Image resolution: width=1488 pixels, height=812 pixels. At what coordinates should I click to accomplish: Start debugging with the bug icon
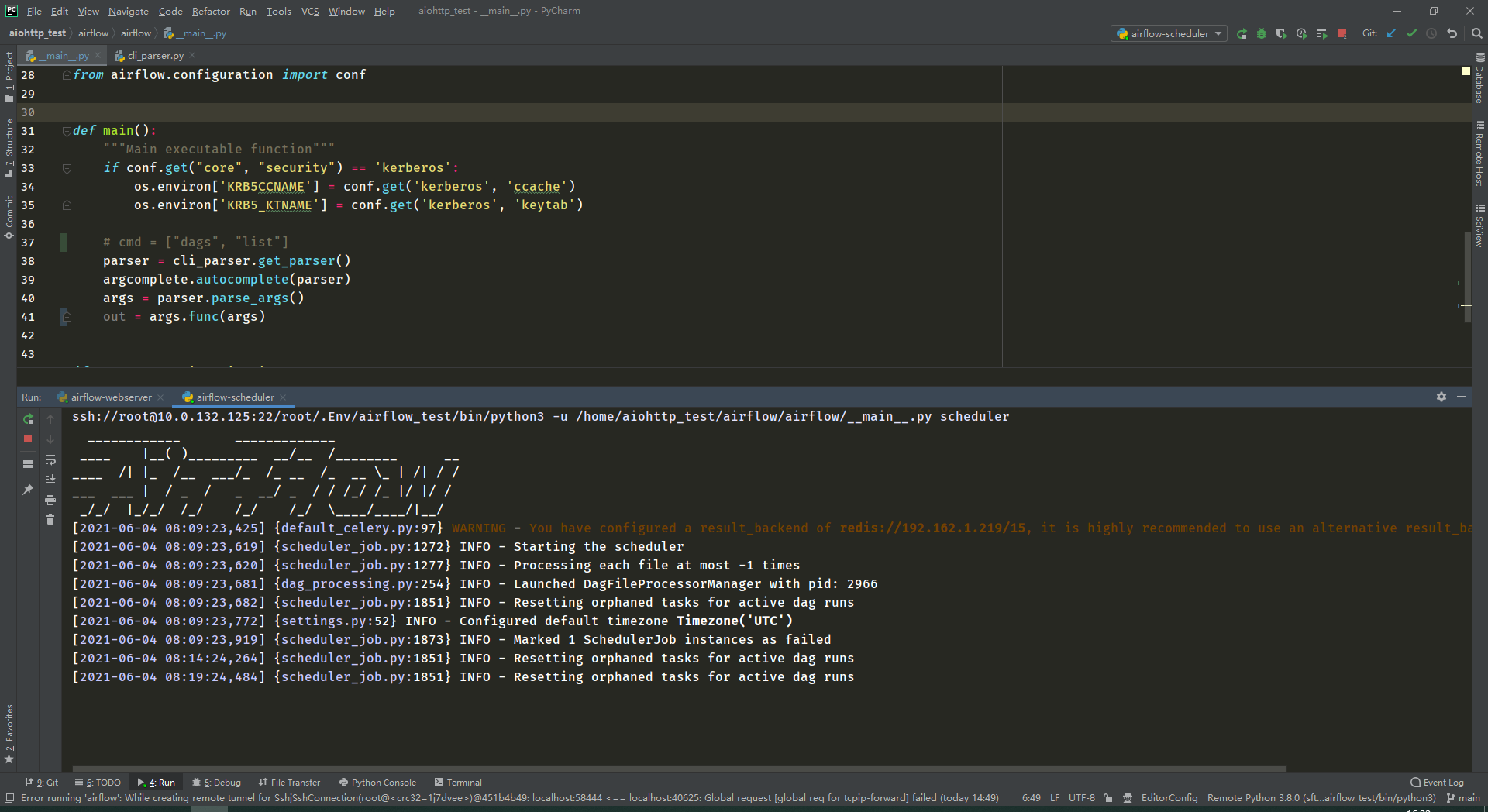[1262, 33]
